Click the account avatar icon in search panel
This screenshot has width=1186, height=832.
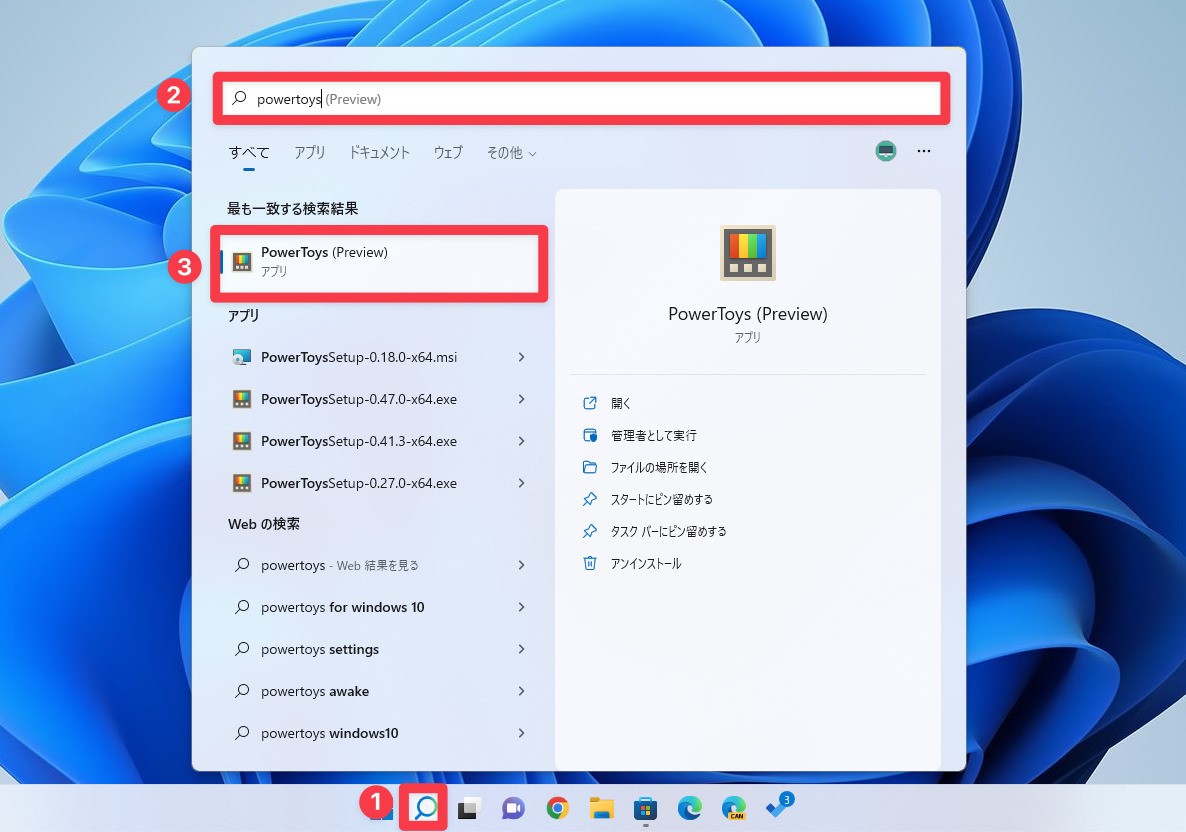click(x=886, y=151)
